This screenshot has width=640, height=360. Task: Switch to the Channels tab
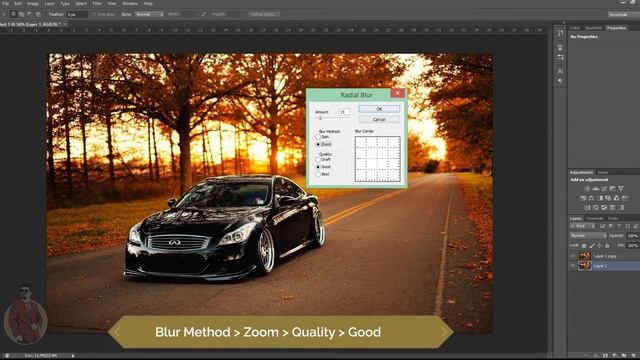coord(594,218)
